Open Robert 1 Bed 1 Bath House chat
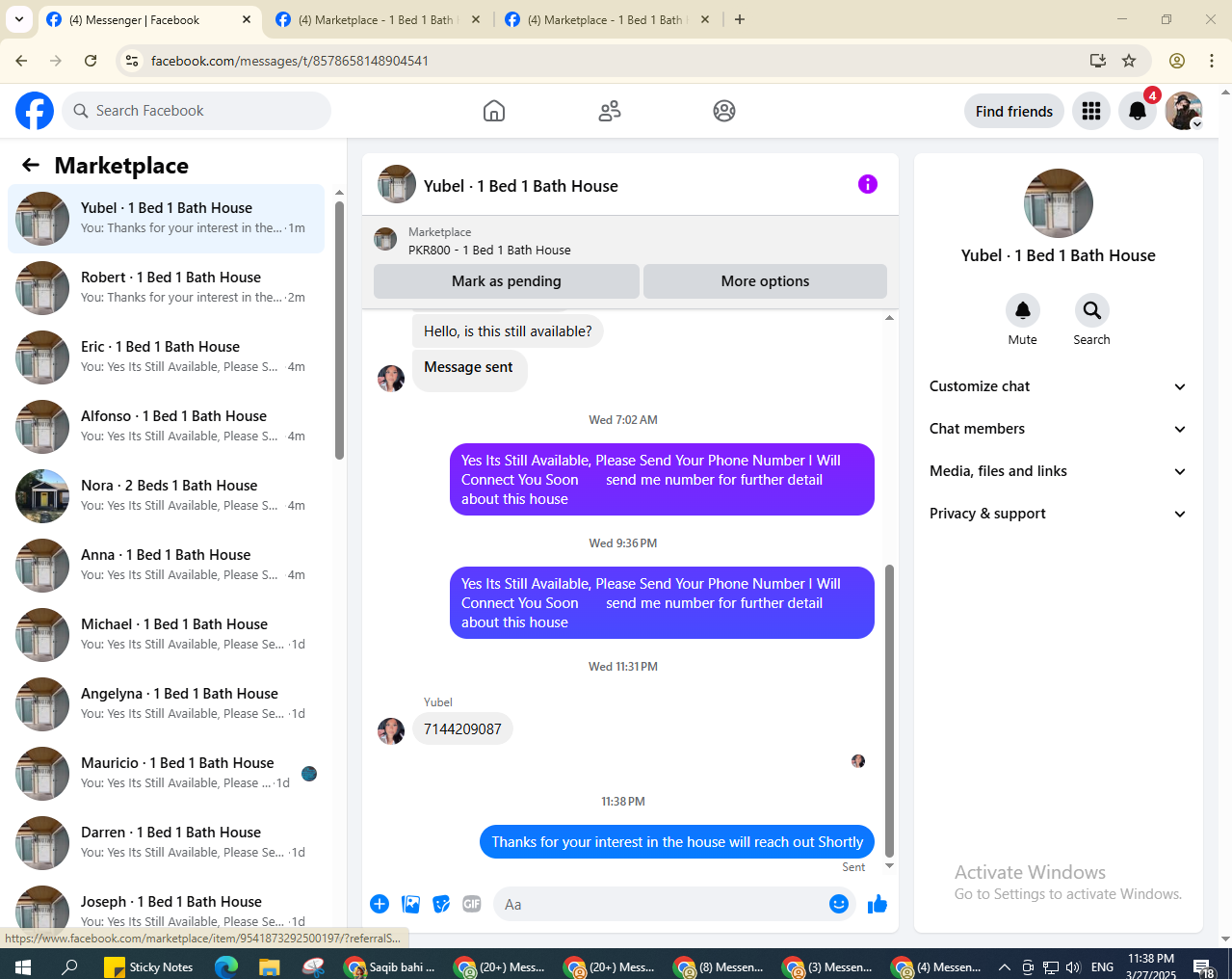Image resolution: width=1232 pixels, height=979 pixels. (166, 288)
